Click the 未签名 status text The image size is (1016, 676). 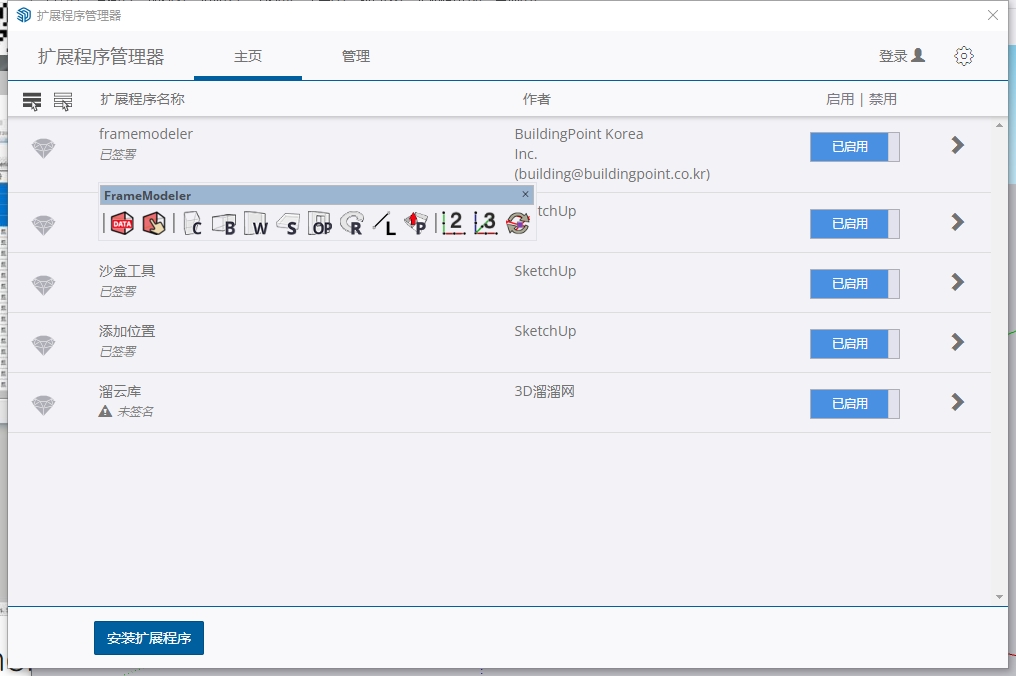pyautogui.click(x=135, y=412)
